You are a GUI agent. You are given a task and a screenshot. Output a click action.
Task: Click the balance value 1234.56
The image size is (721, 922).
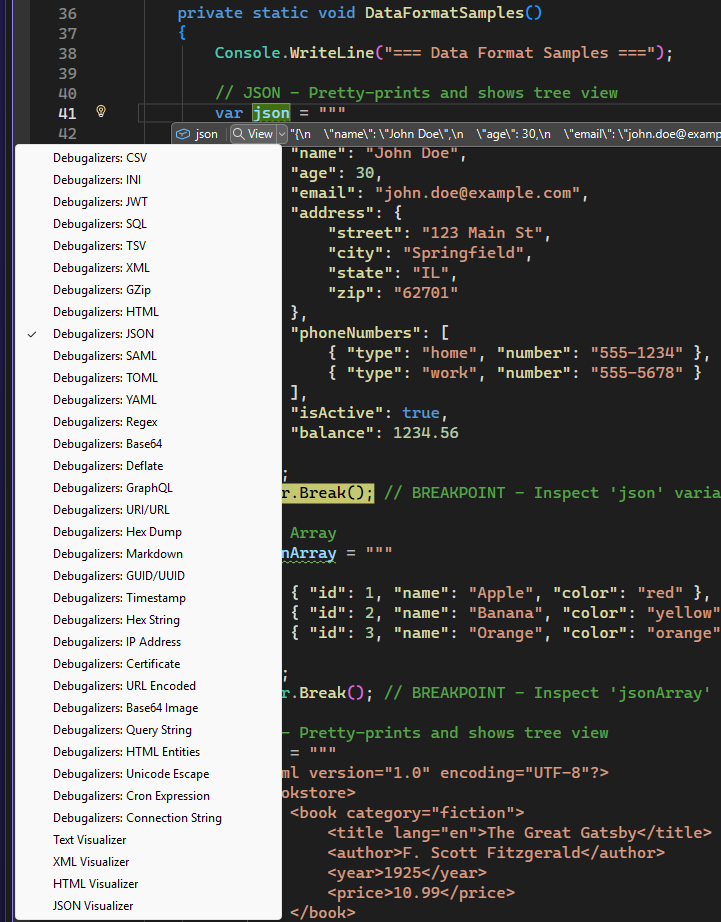426,433
